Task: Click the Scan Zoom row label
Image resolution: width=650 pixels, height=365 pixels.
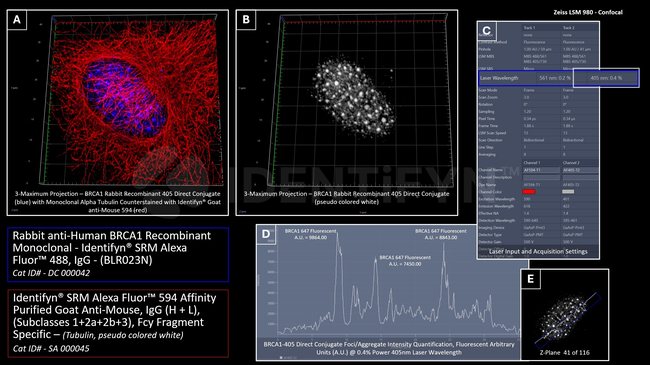Action: (x=488, y=97)
